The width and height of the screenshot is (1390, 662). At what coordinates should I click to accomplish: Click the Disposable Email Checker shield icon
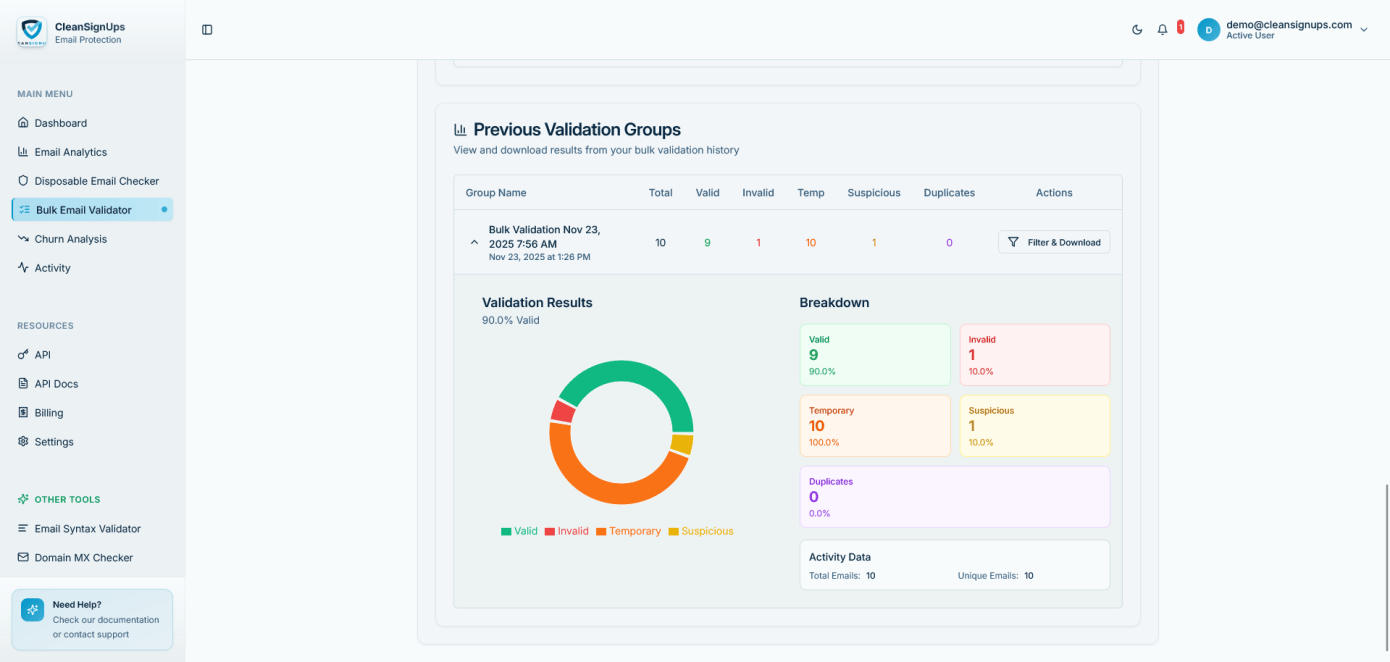click(24, 181)
